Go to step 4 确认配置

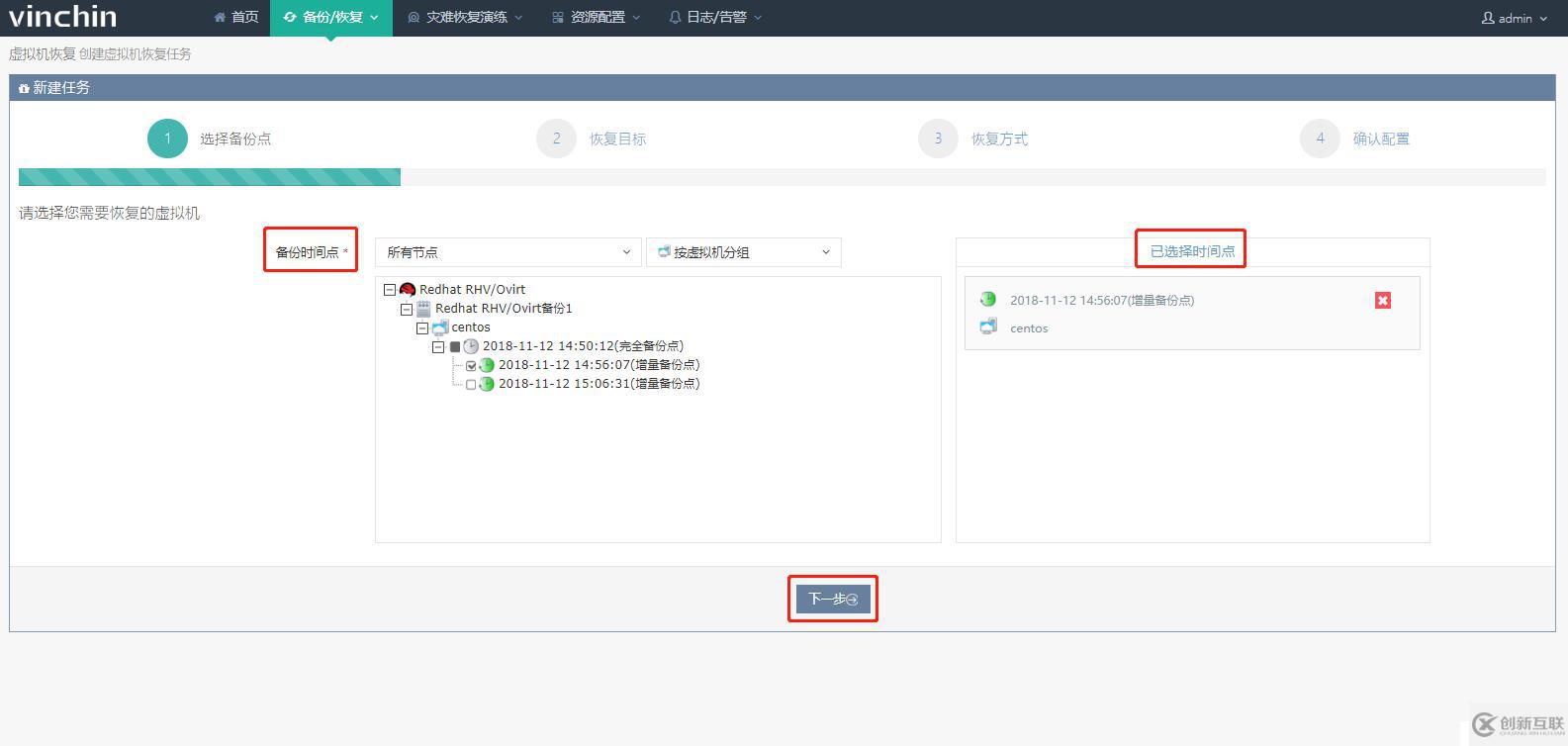tap(1355, 139)
